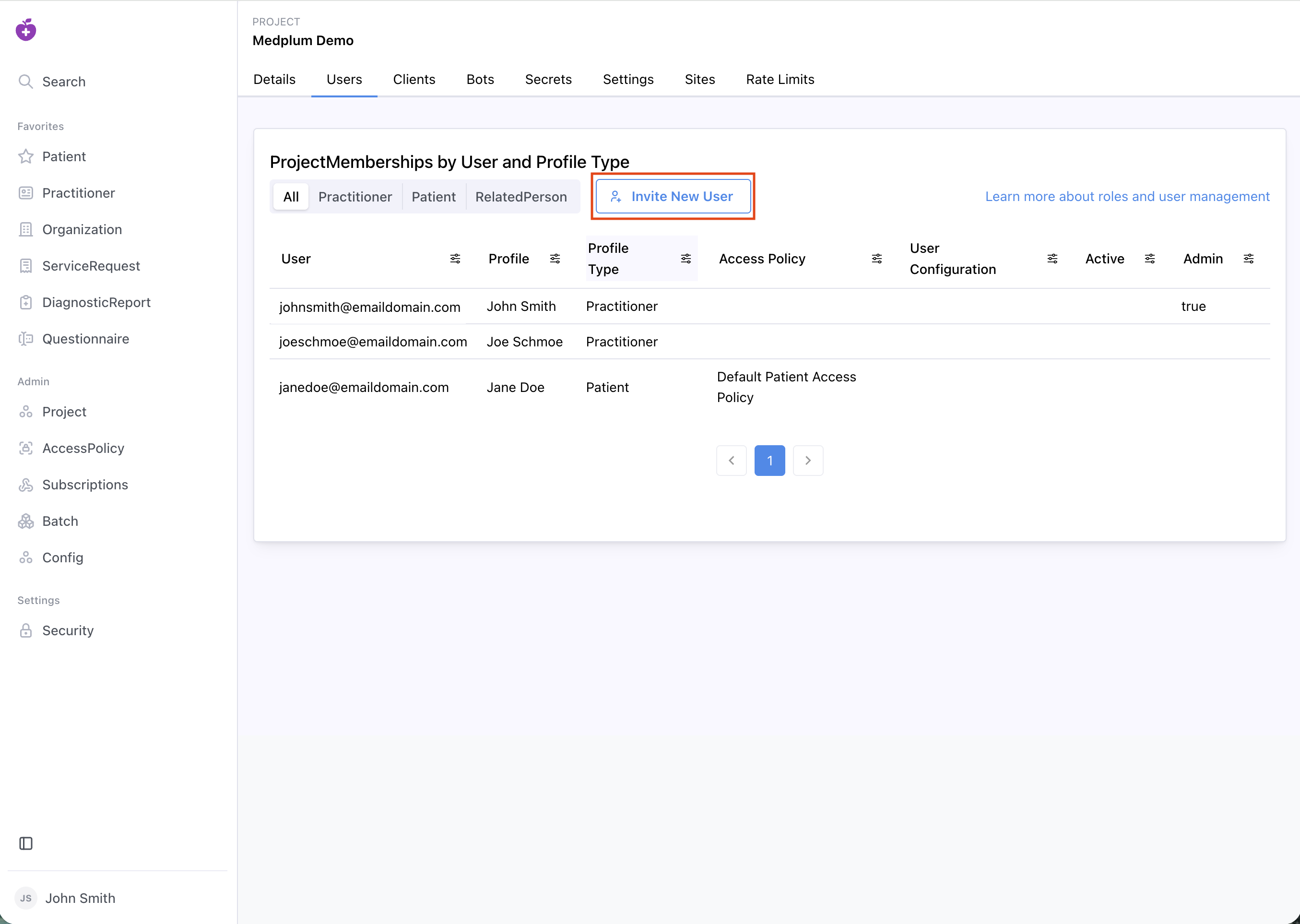The image size is (1300, 924).
Task: Open Learn more about roles link
Action: click(x=1127, y=196)
